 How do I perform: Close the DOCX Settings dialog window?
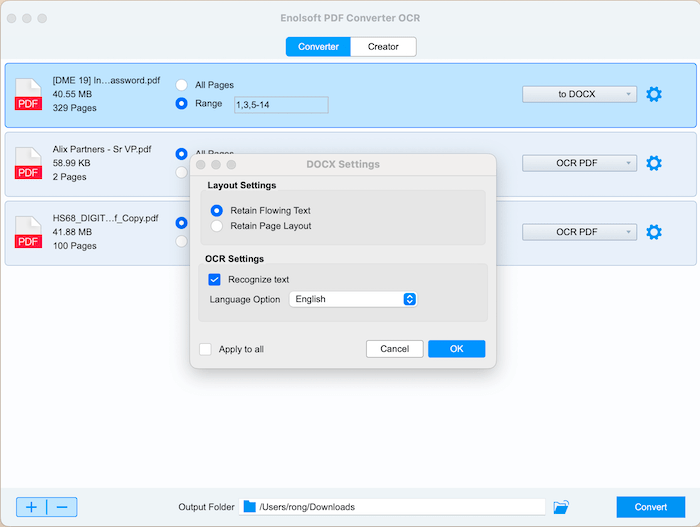201,165
